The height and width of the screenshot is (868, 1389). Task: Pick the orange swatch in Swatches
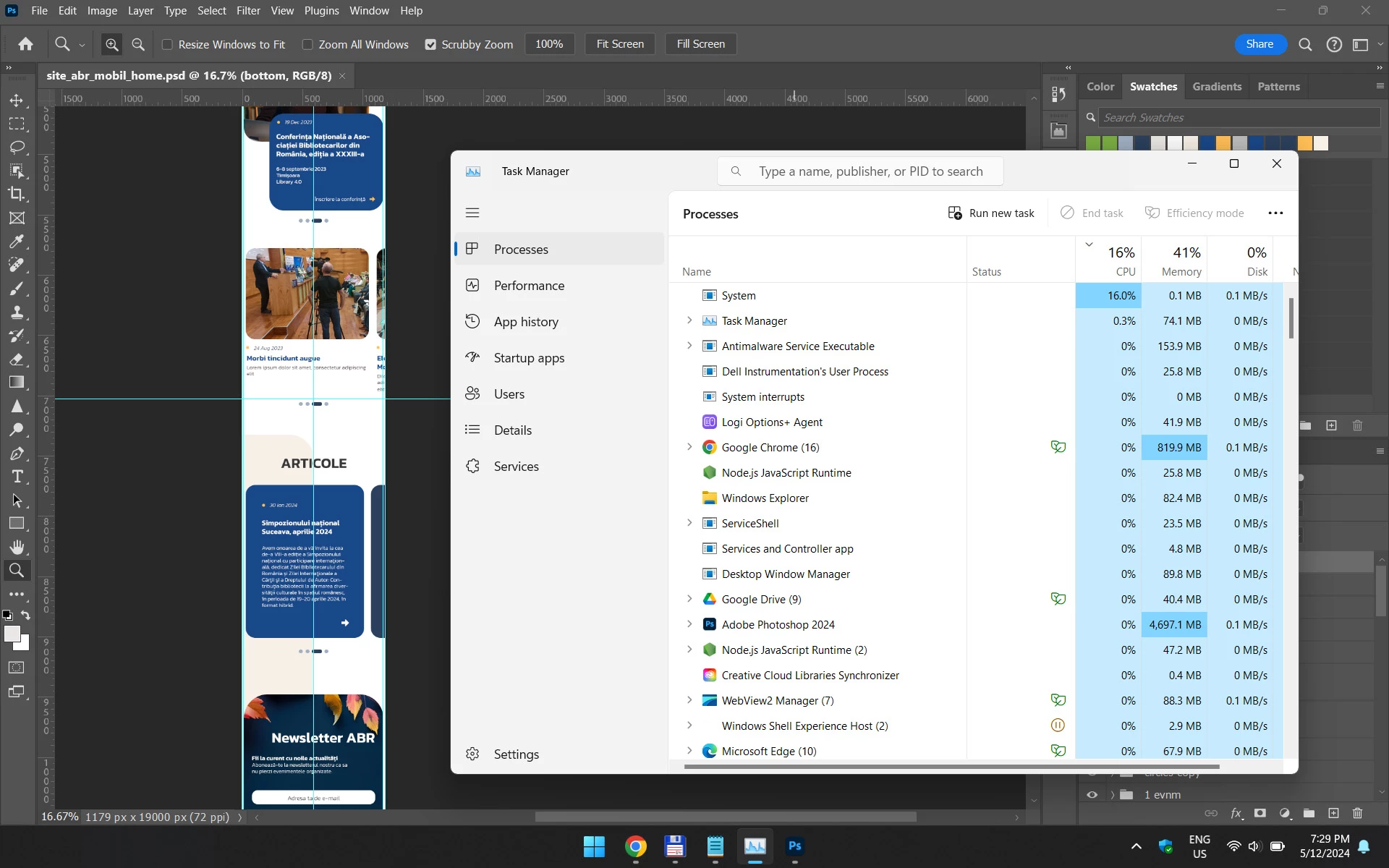tap(1223, 143)
